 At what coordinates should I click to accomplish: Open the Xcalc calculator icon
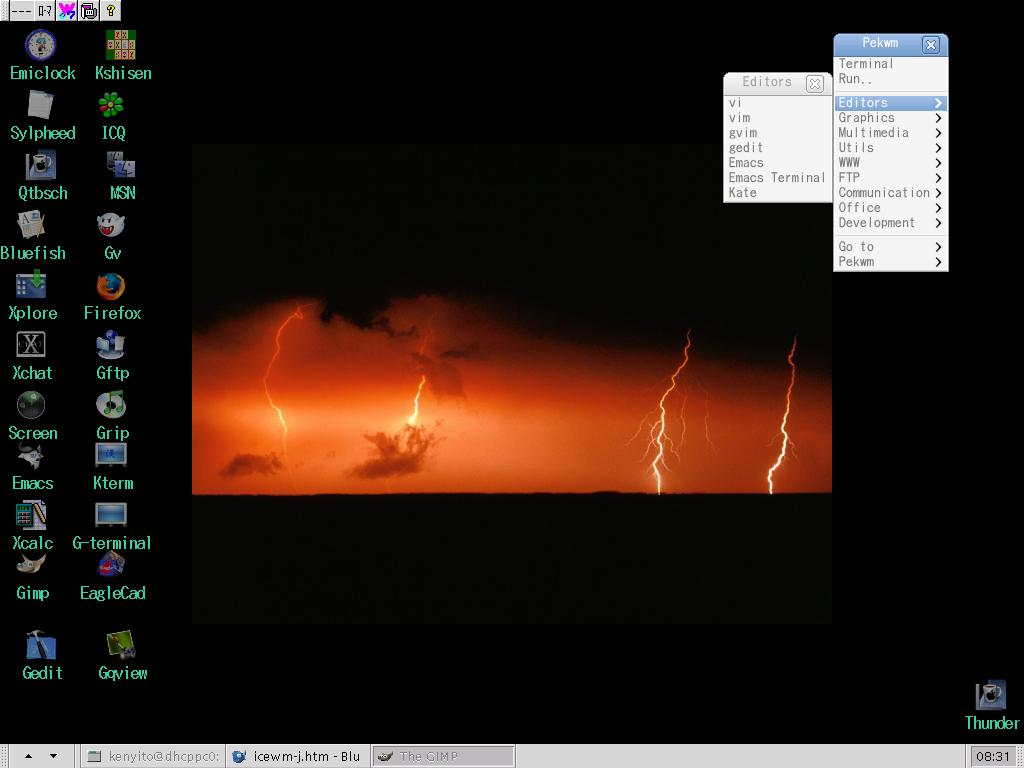[31, 516]
